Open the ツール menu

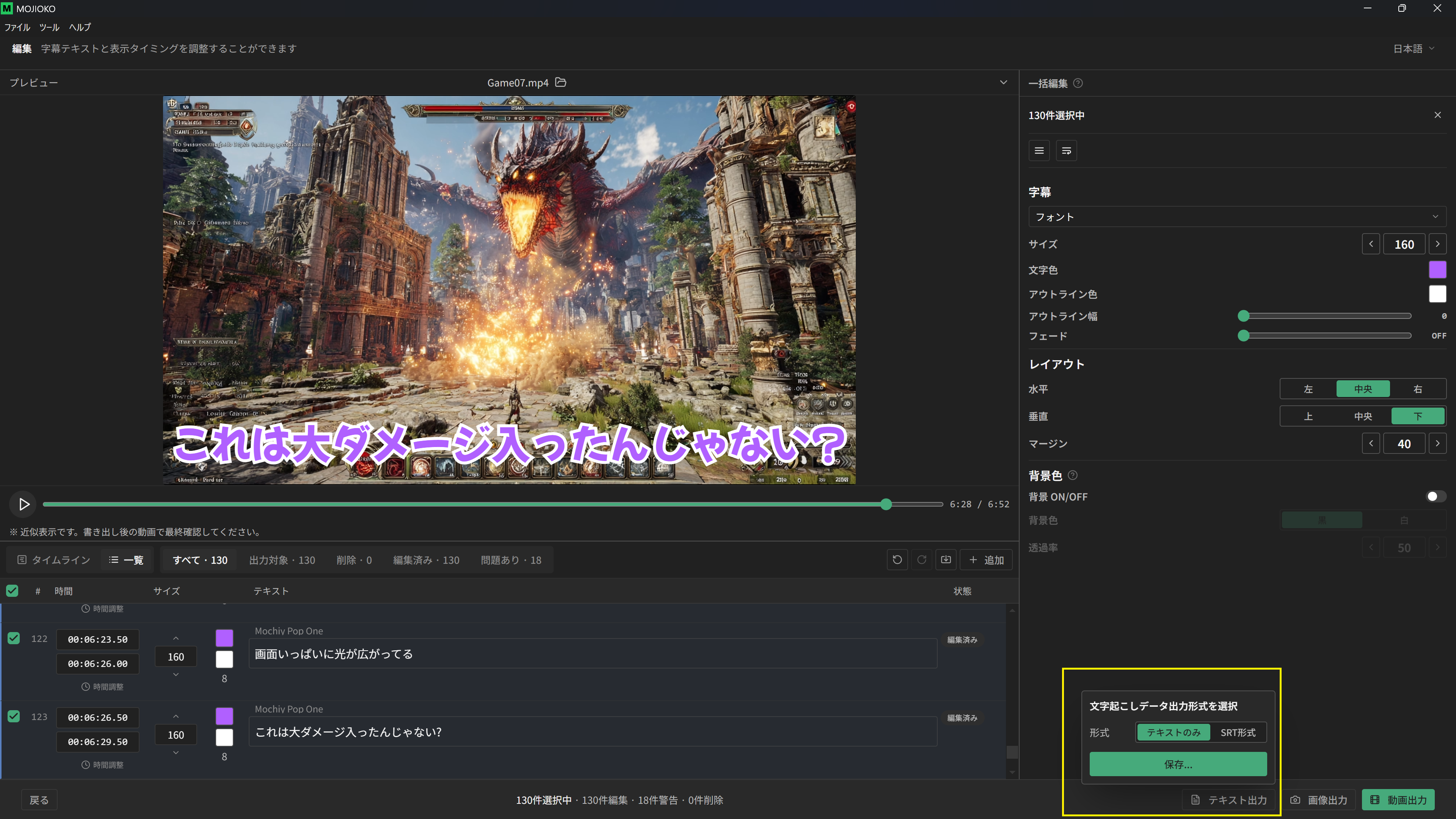(49, 27)
